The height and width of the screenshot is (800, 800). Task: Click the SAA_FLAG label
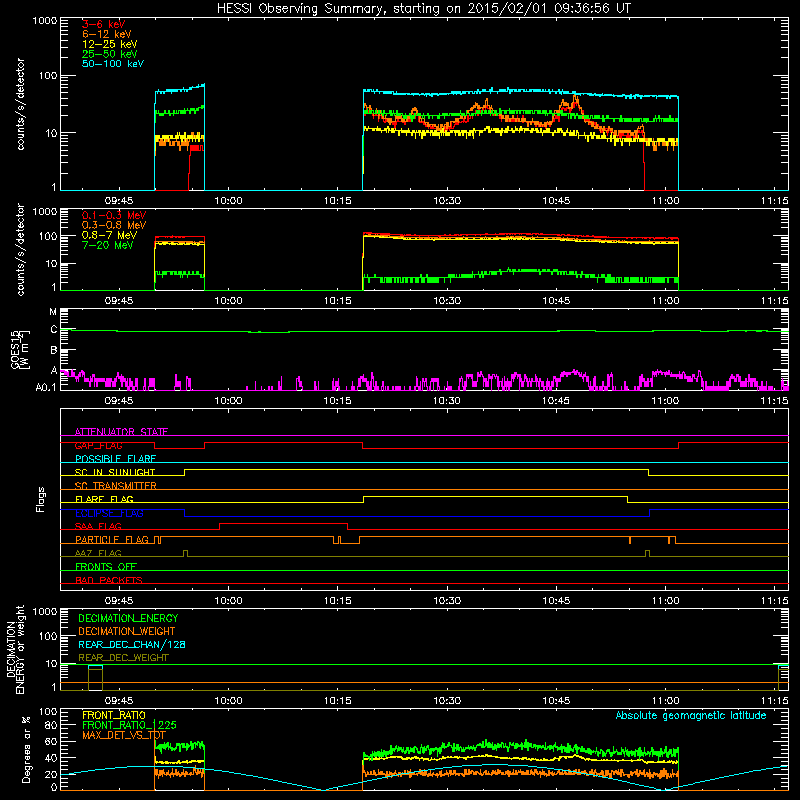(98, 526)
